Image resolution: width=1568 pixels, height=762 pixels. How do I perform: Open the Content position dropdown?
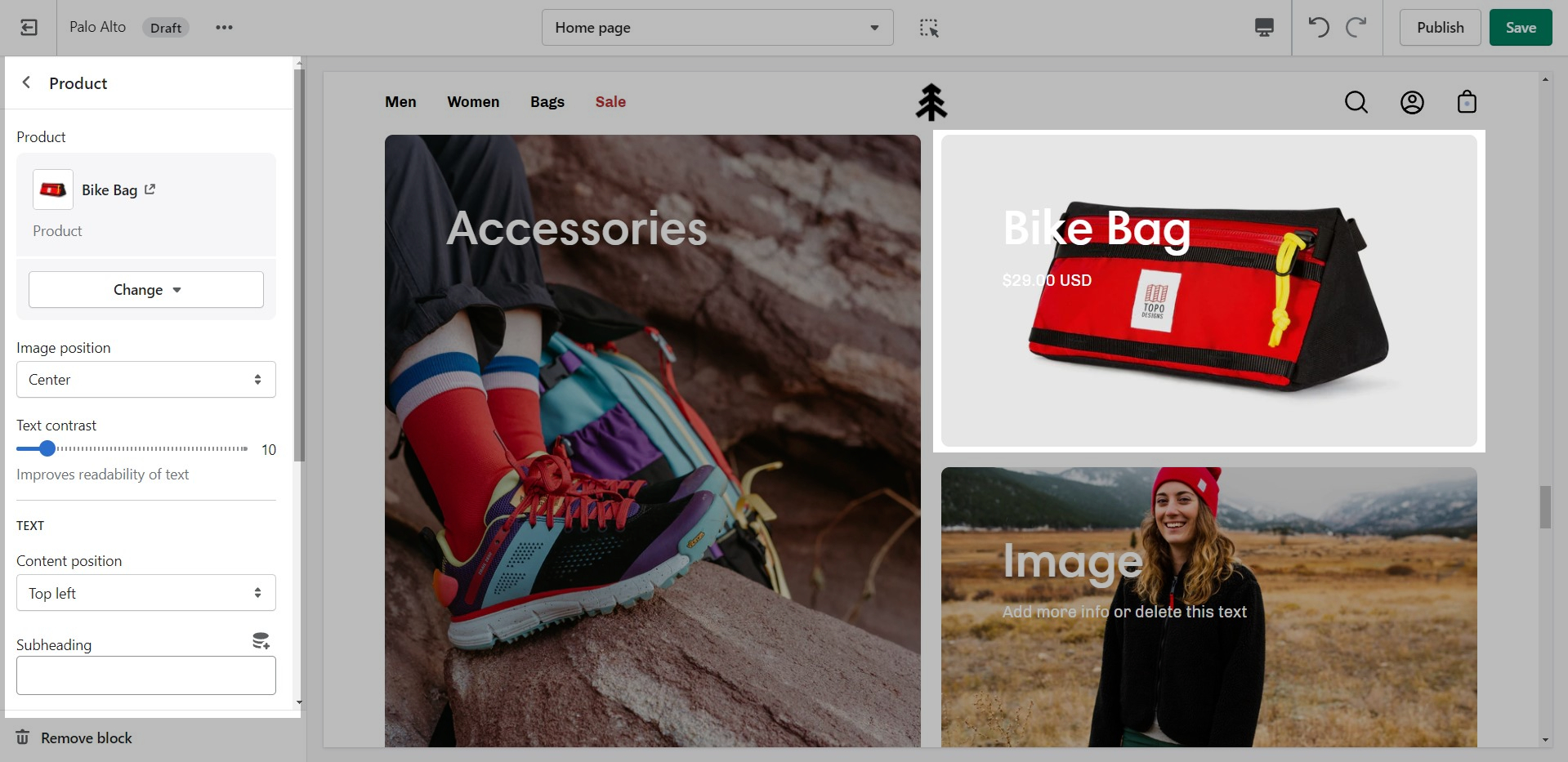146,593
